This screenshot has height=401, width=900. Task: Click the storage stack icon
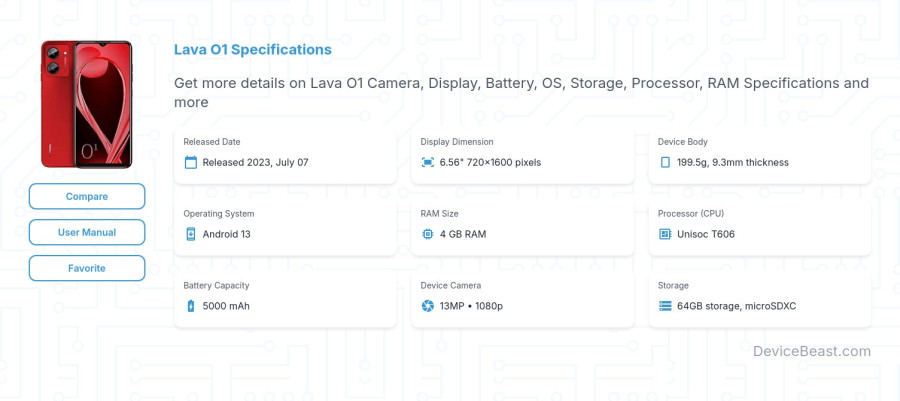click(665, 306)
